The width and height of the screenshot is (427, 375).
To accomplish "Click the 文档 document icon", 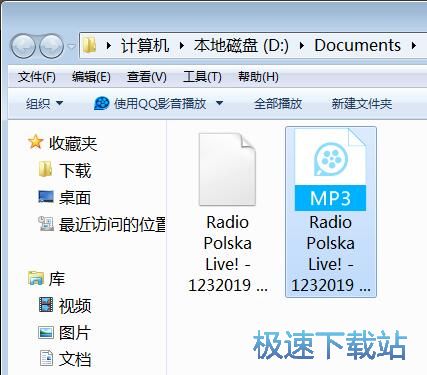I will click(x=46, y=358).
